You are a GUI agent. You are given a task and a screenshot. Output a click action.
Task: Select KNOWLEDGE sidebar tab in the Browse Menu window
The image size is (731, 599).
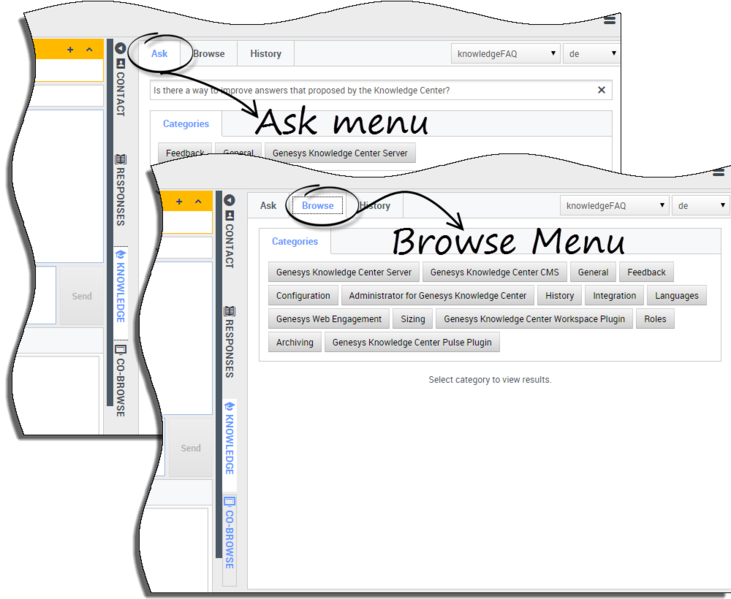[229, 438]
